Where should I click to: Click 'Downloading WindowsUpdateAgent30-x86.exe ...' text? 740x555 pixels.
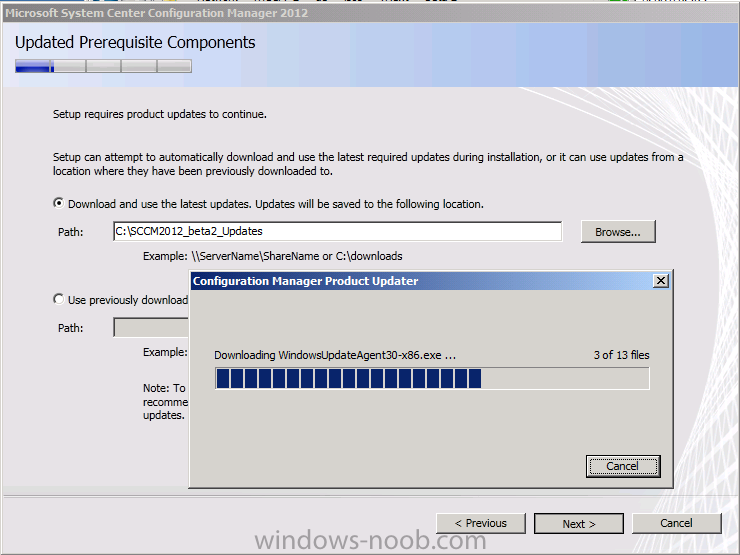tap(335, 355)
